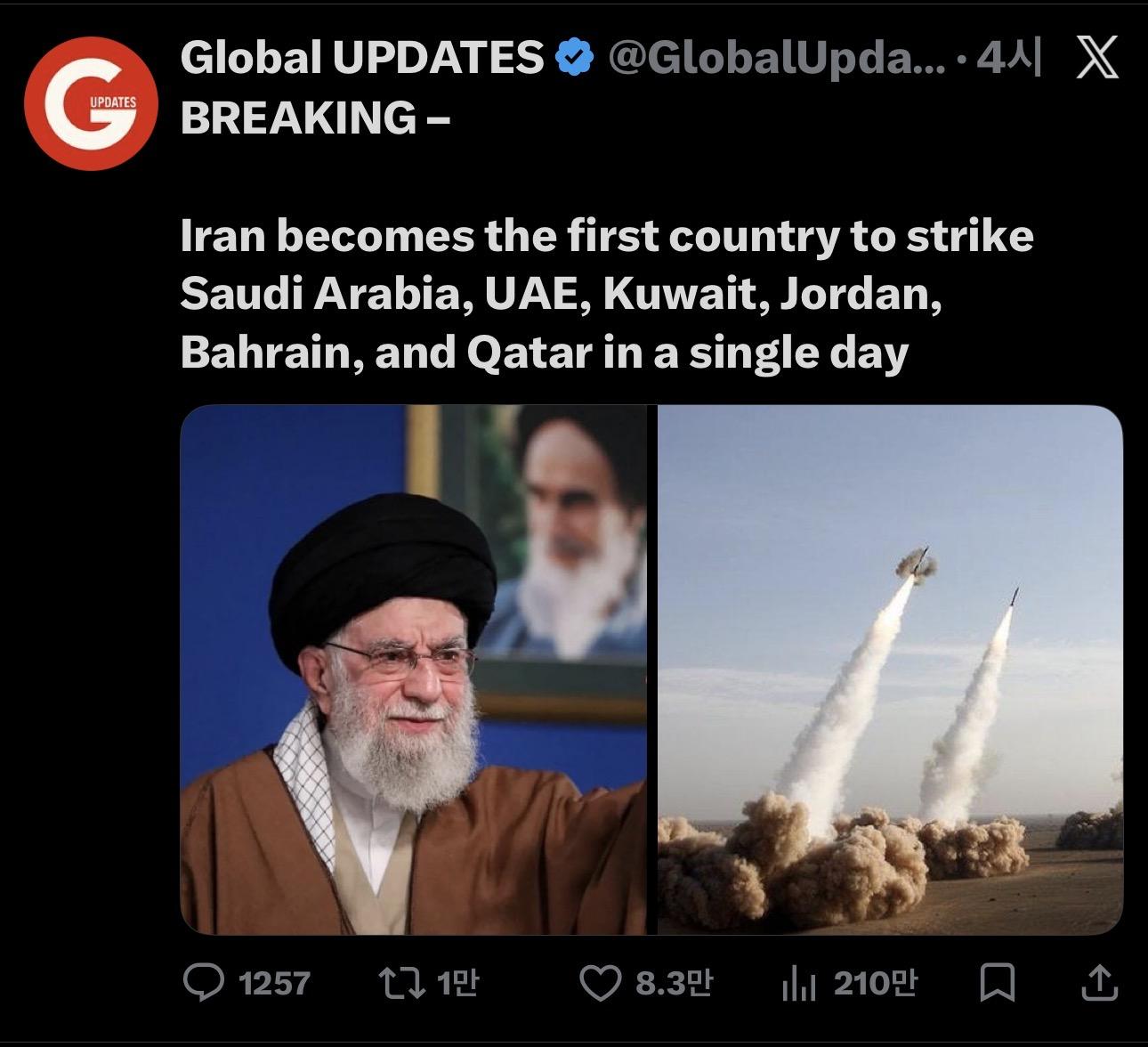Open the Global UPDATES profile avatar

point(91,103)
